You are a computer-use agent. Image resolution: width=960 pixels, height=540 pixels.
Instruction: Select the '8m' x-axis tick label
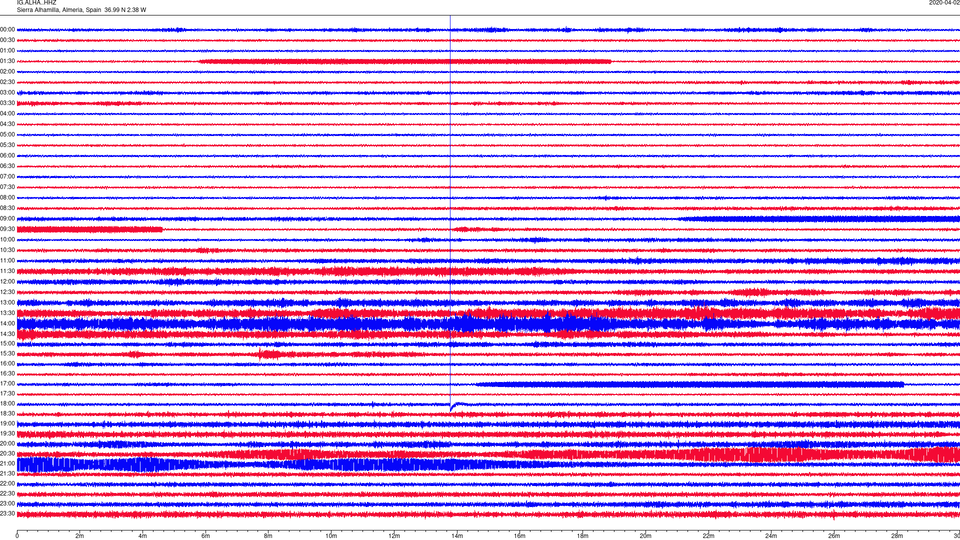[x=268, y=536]
